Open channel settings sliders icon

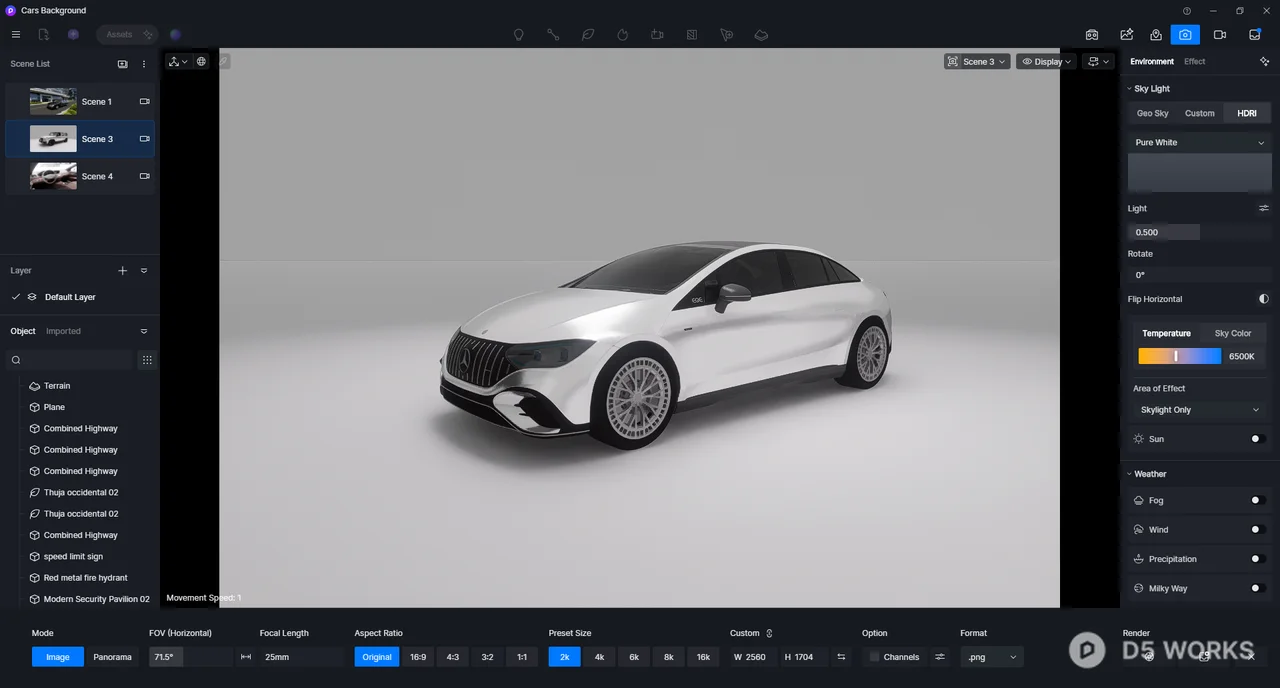pyautogui.click(x=940, y=657)
